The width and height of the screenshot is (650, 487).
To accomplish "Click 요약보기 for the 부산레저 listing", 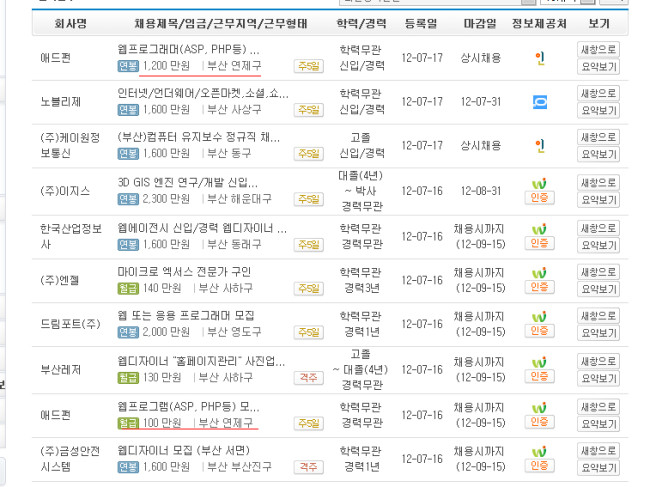I will tap(598, 379).
